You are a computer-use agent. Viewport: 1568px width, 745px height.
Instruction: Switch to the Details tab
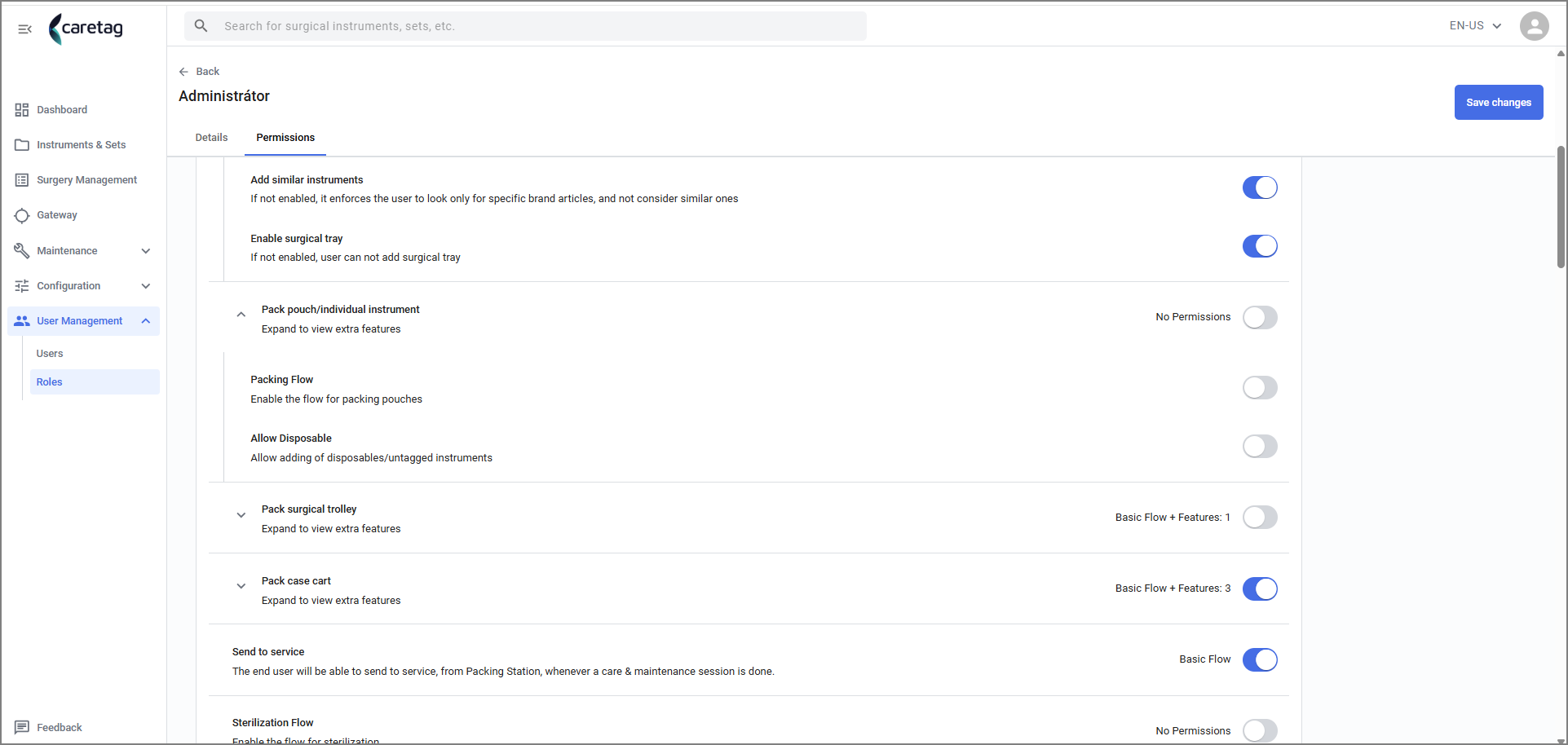pyautogui.click(x=211, y=138)
